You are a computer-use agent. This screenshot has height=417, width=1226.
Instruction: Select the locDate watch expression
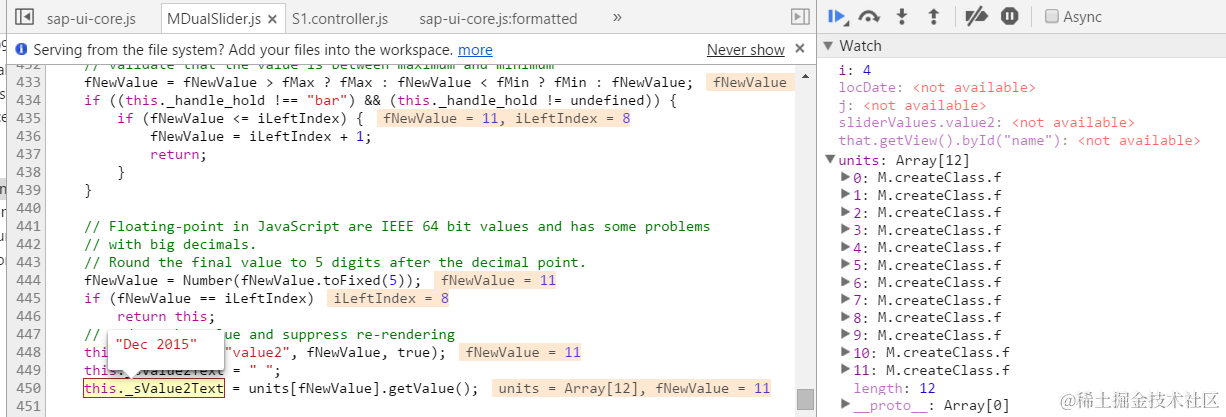936,88
